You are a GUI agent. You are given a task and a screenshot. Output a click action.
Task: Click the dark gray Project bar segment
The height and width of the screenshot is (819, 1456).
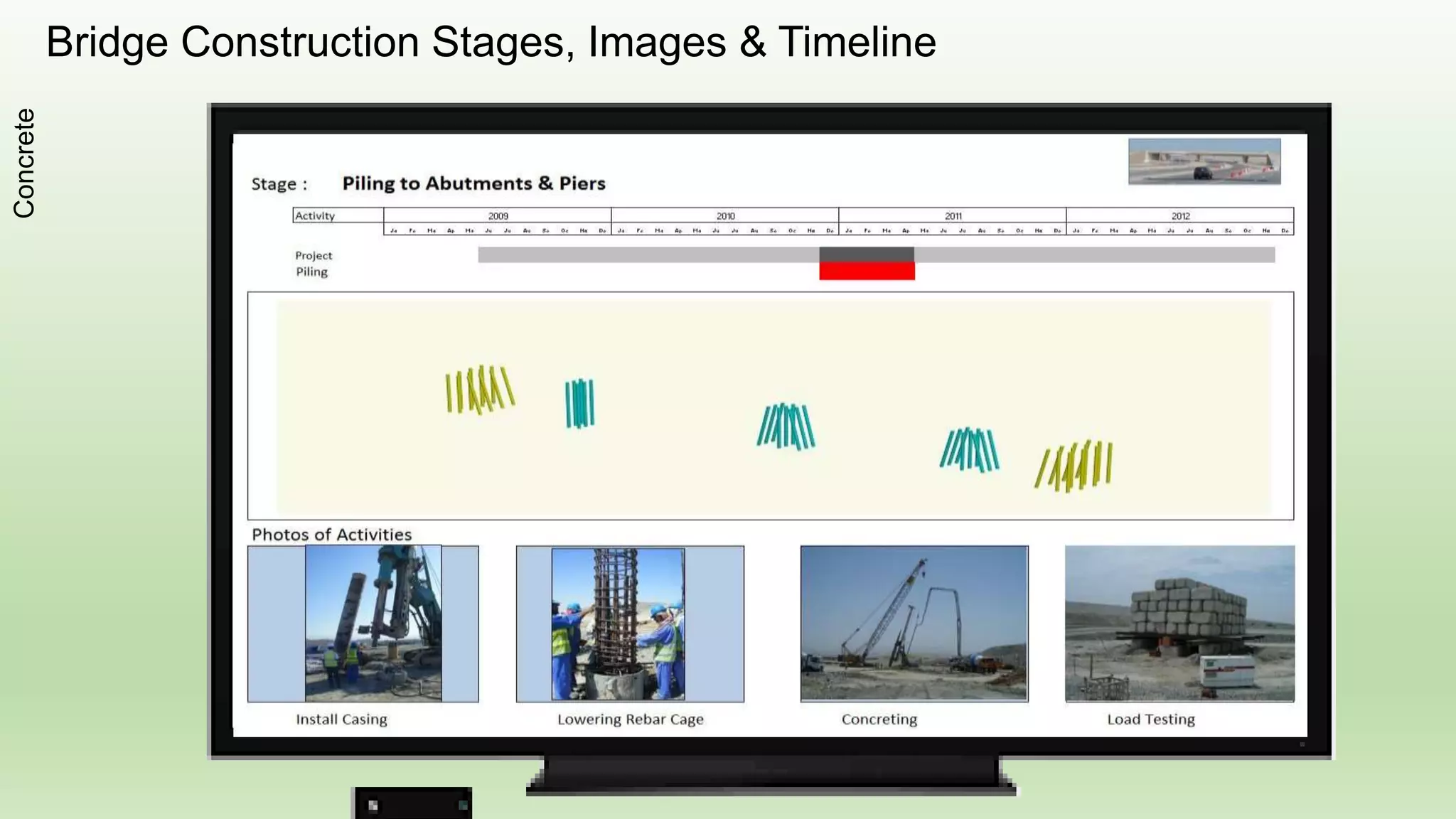pos(867,255)
